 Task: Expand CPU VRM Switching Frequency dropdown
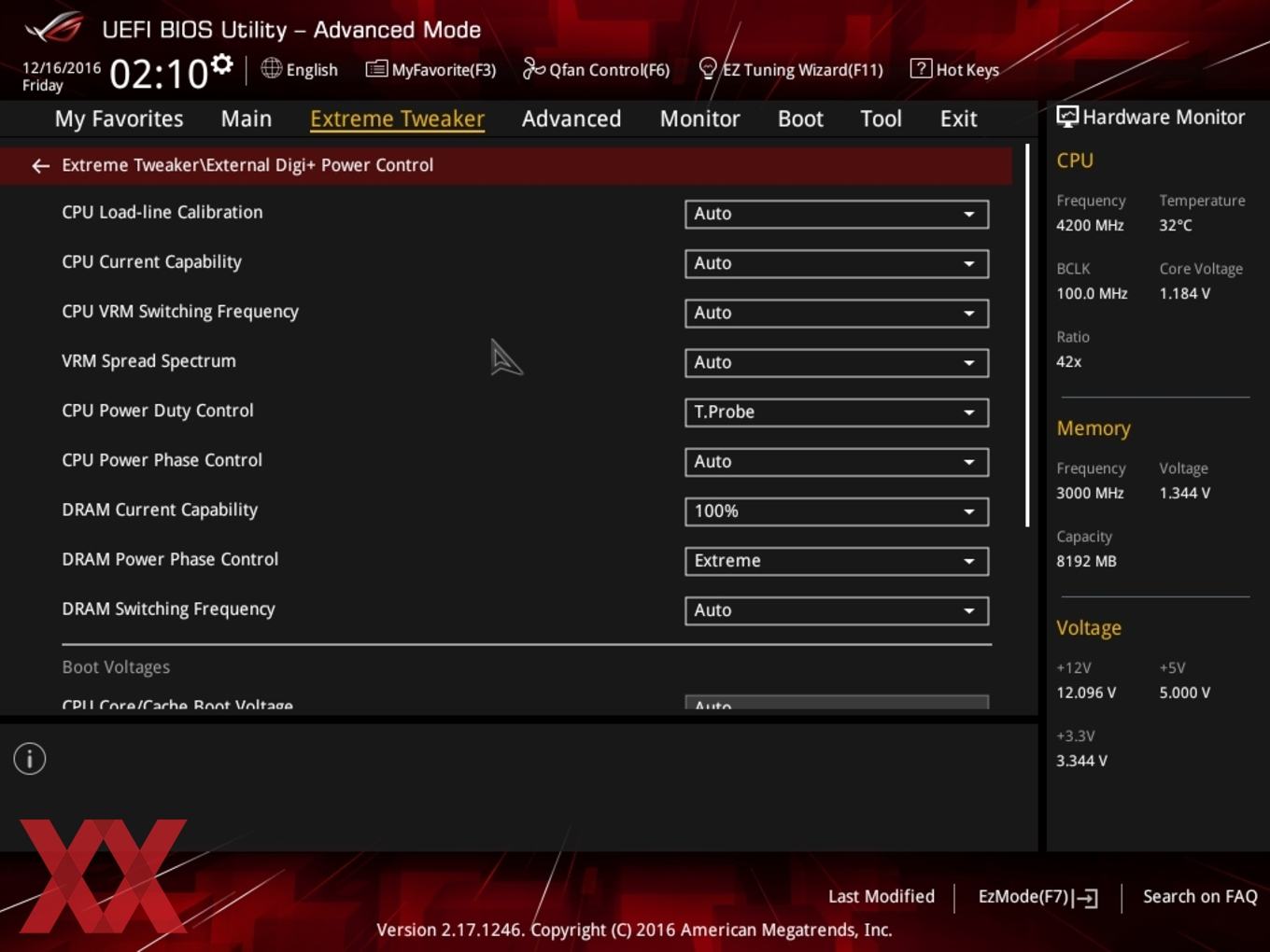(837, 313)
